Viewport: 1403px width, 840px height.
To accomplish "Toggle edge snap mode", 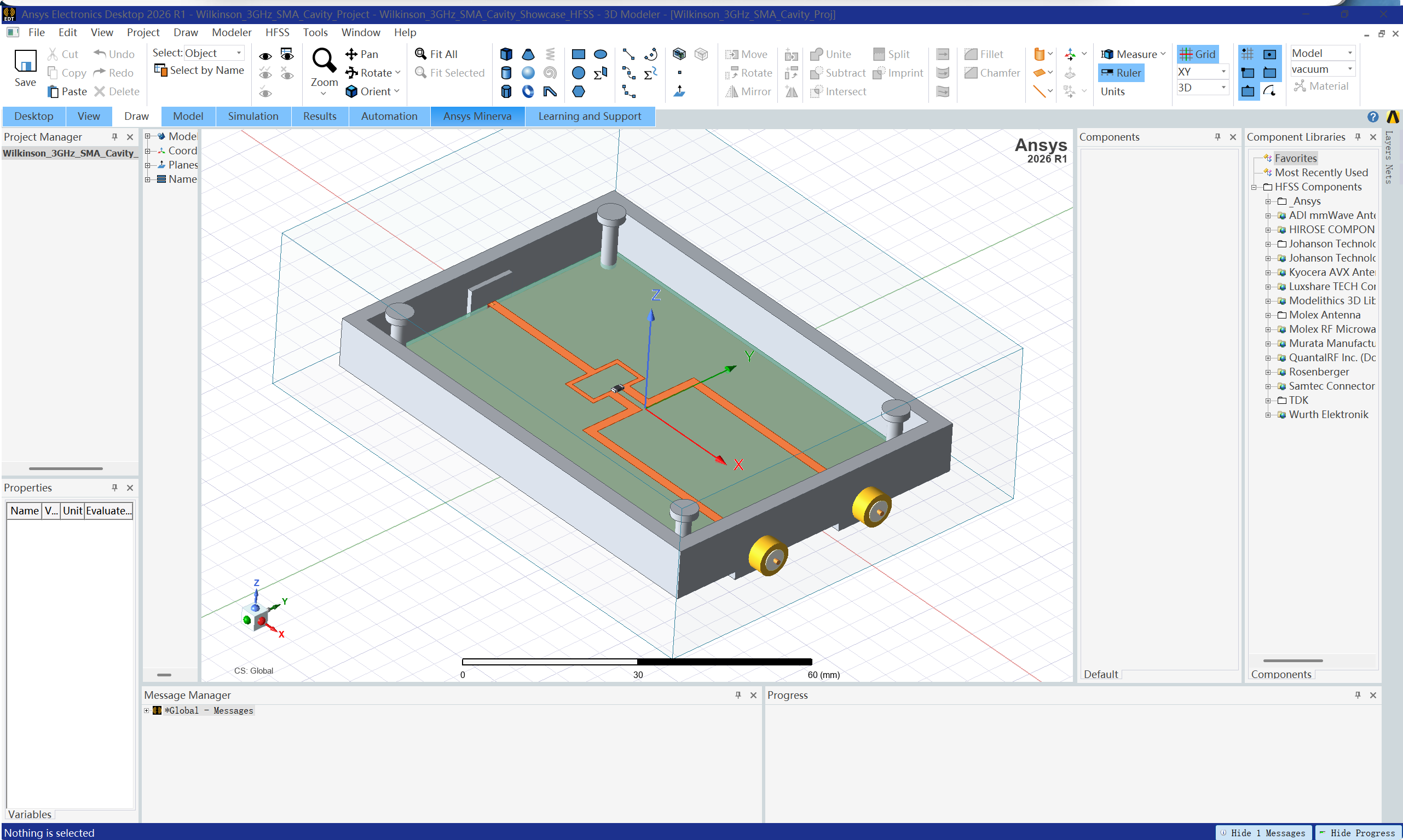I will (1270, 73).
